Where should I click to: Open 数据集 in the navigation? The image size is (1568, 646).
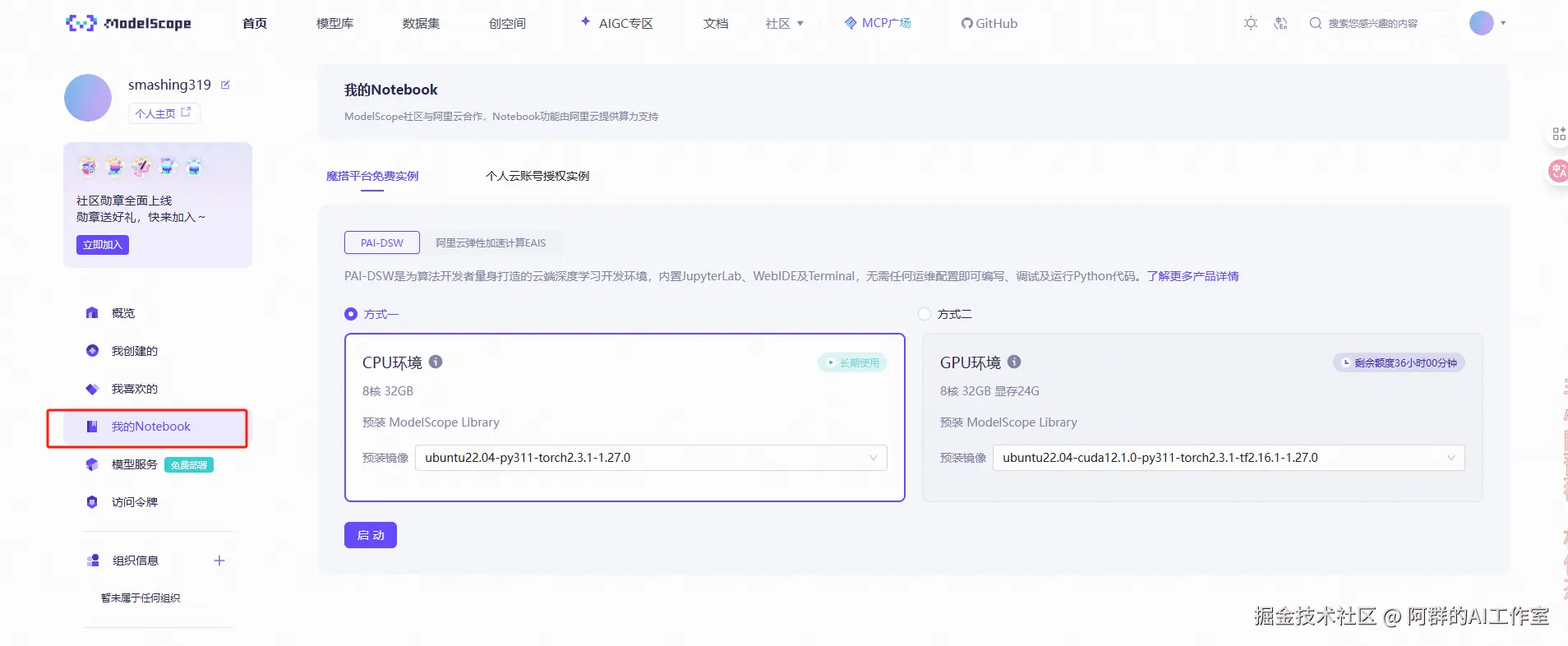tap(421, 24)
